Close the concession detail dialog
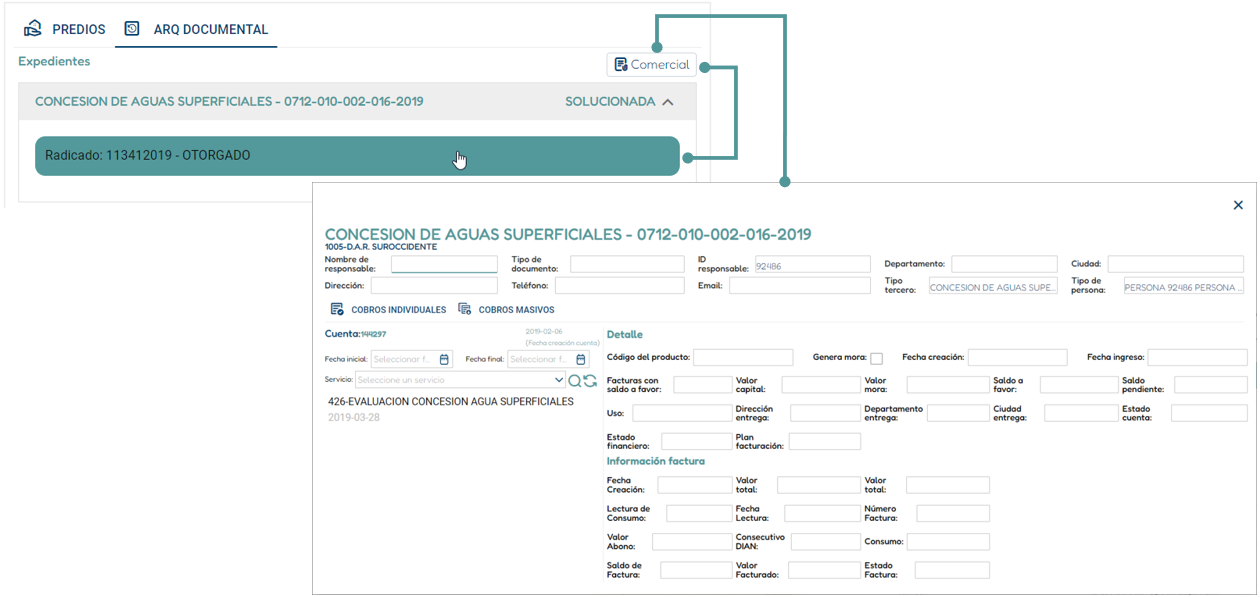This screenshot has width=1260, height=597. [x=1238, y=205]
